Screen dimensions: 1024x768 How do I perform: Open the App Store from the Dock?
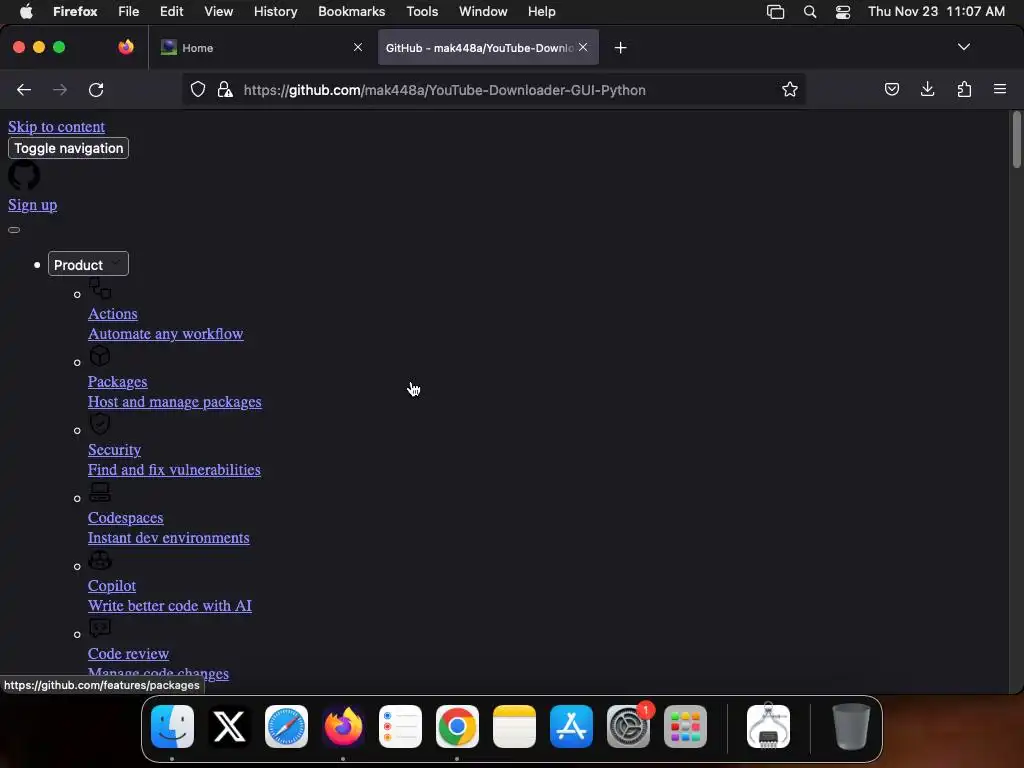(x=571, y=726)
